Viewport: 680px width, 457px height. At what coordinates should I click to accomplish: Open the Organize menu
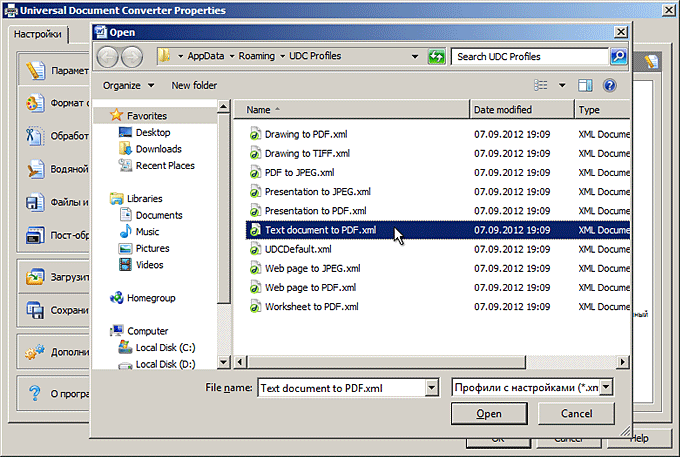[x=128, y=85]
